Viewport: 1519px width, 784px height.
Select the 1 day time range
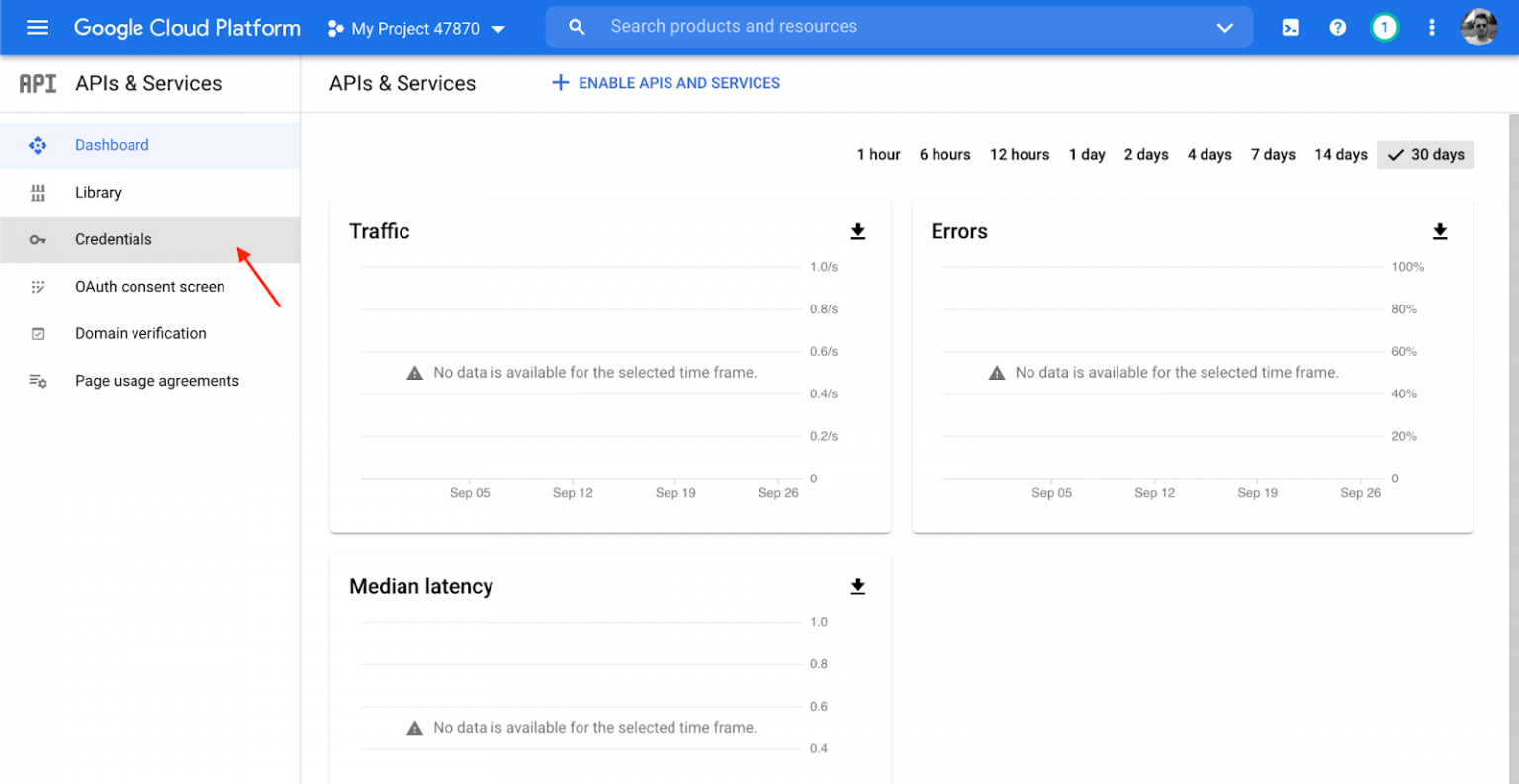(1087, 154)
